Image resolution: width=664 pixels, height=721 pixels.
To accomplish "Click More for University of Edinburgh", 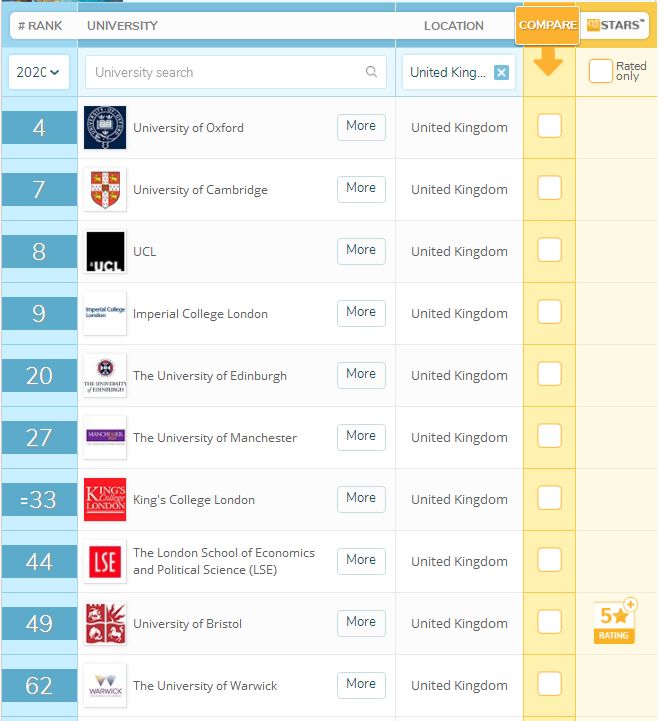I will point(361,375).
